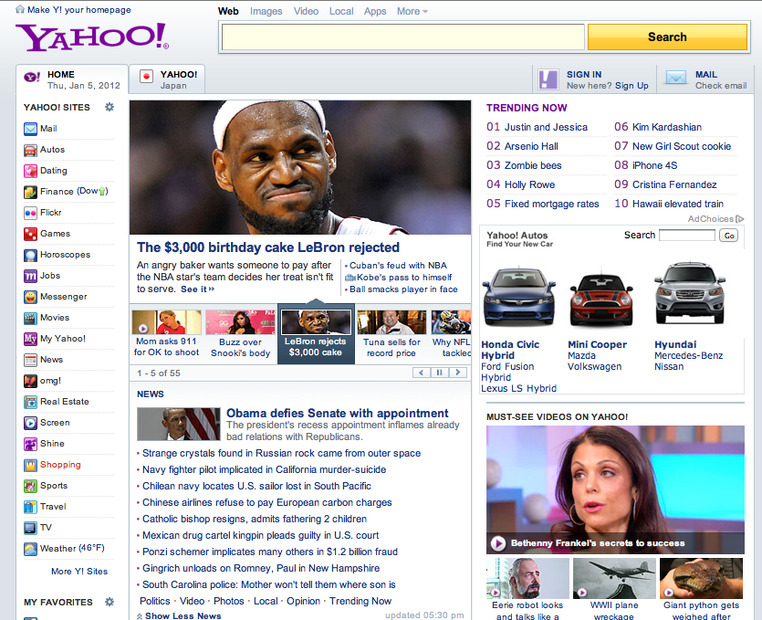Viewport: 762px width, 620px height.
Task: Click the My Favorites settings gear
Action: click(109, 602)
